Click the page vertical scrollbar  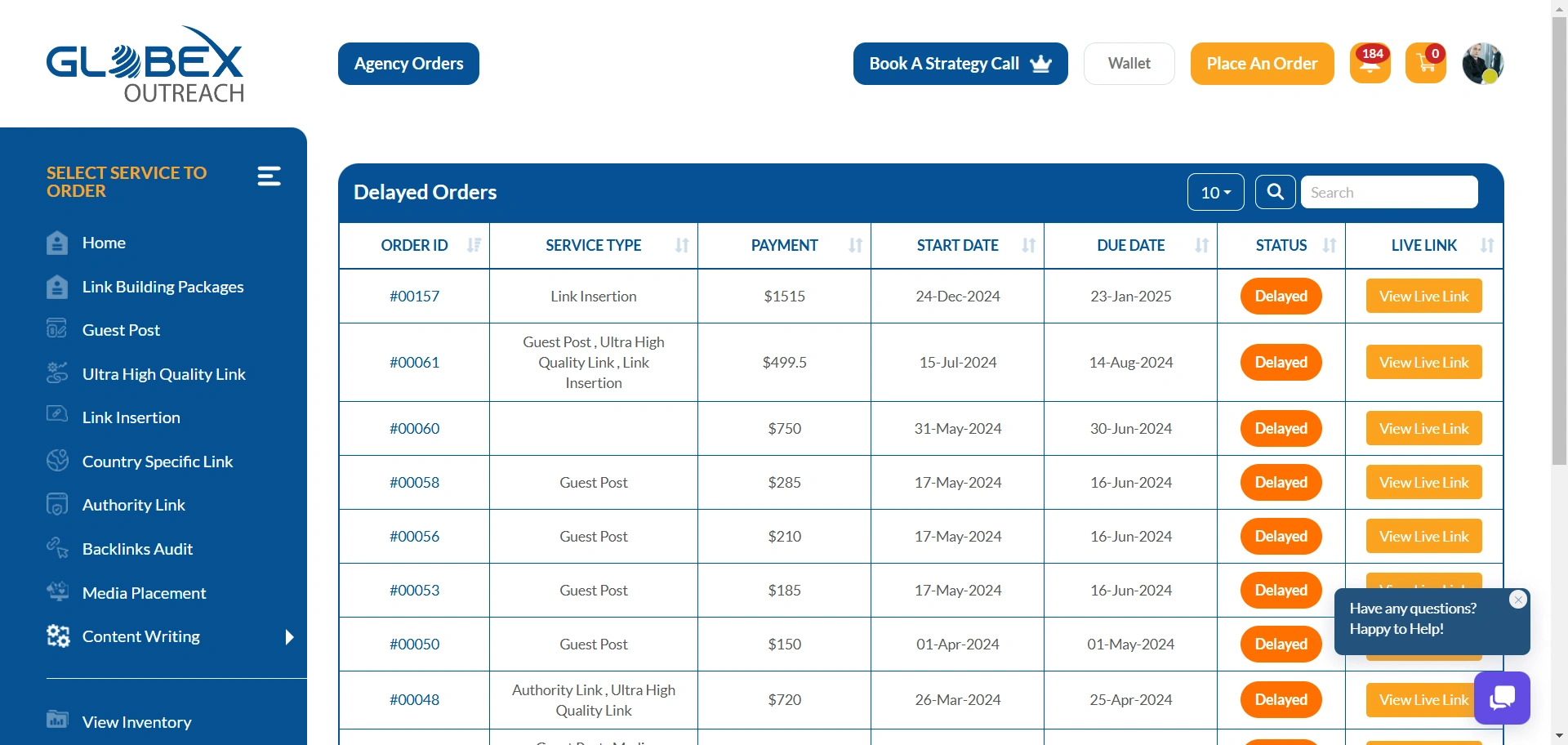[1559, 245]
